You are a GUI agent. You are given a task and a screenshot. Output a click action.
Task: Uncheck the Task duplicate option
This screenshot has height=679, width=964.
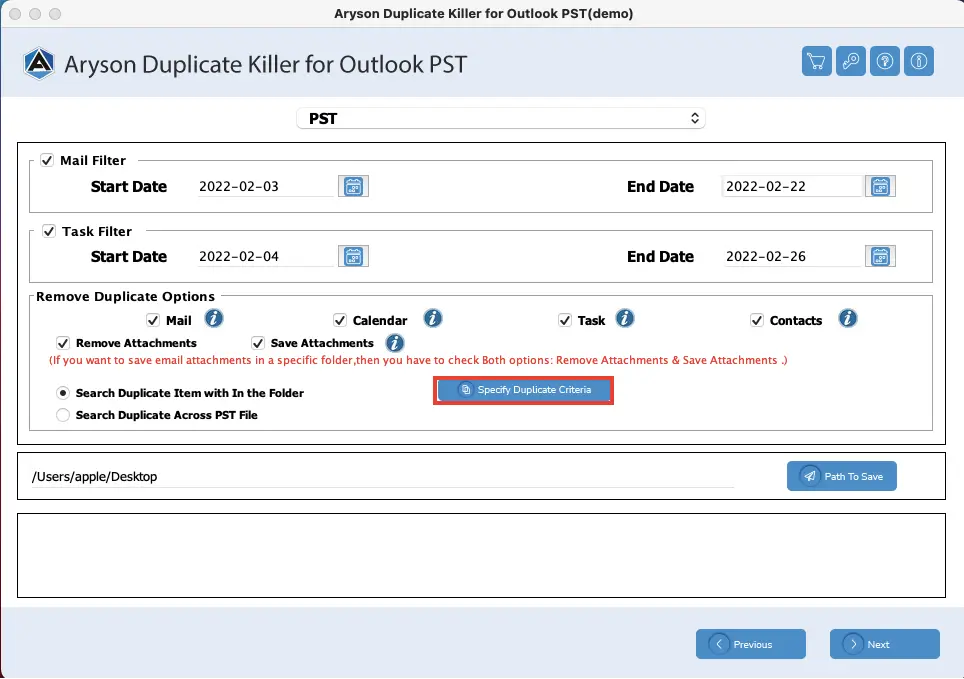565,320
